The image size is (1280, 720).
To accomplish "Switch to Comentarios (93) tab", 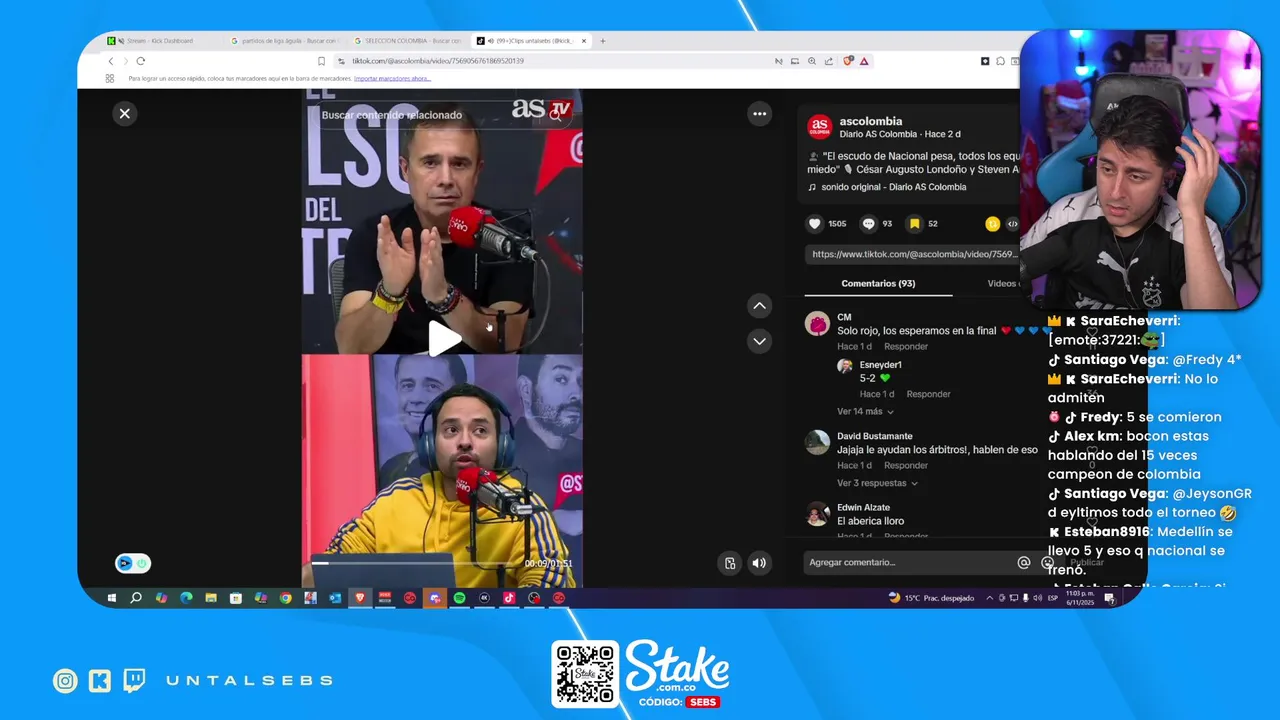I will 878,283.
